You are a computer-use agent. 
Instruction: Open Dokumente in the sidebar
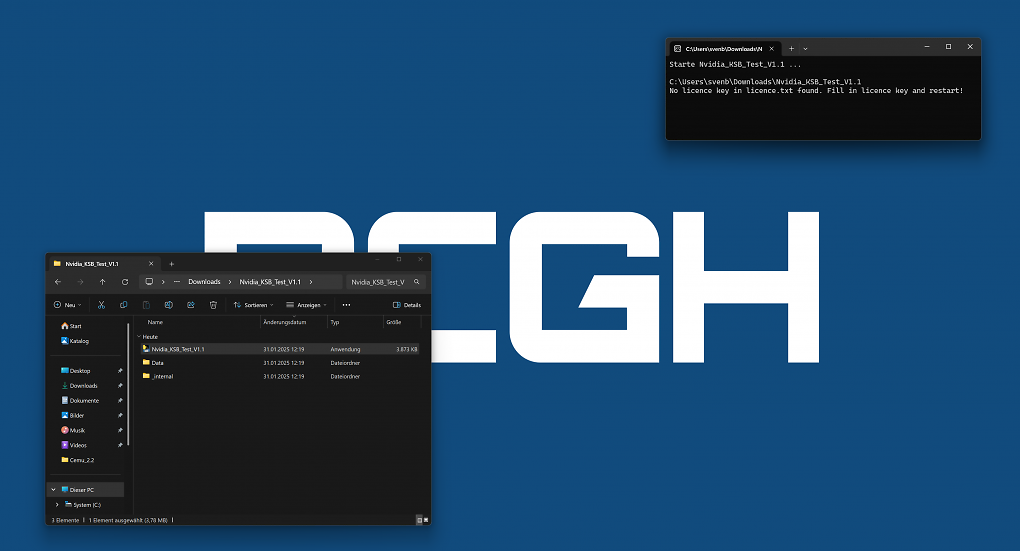click(80, 401)
